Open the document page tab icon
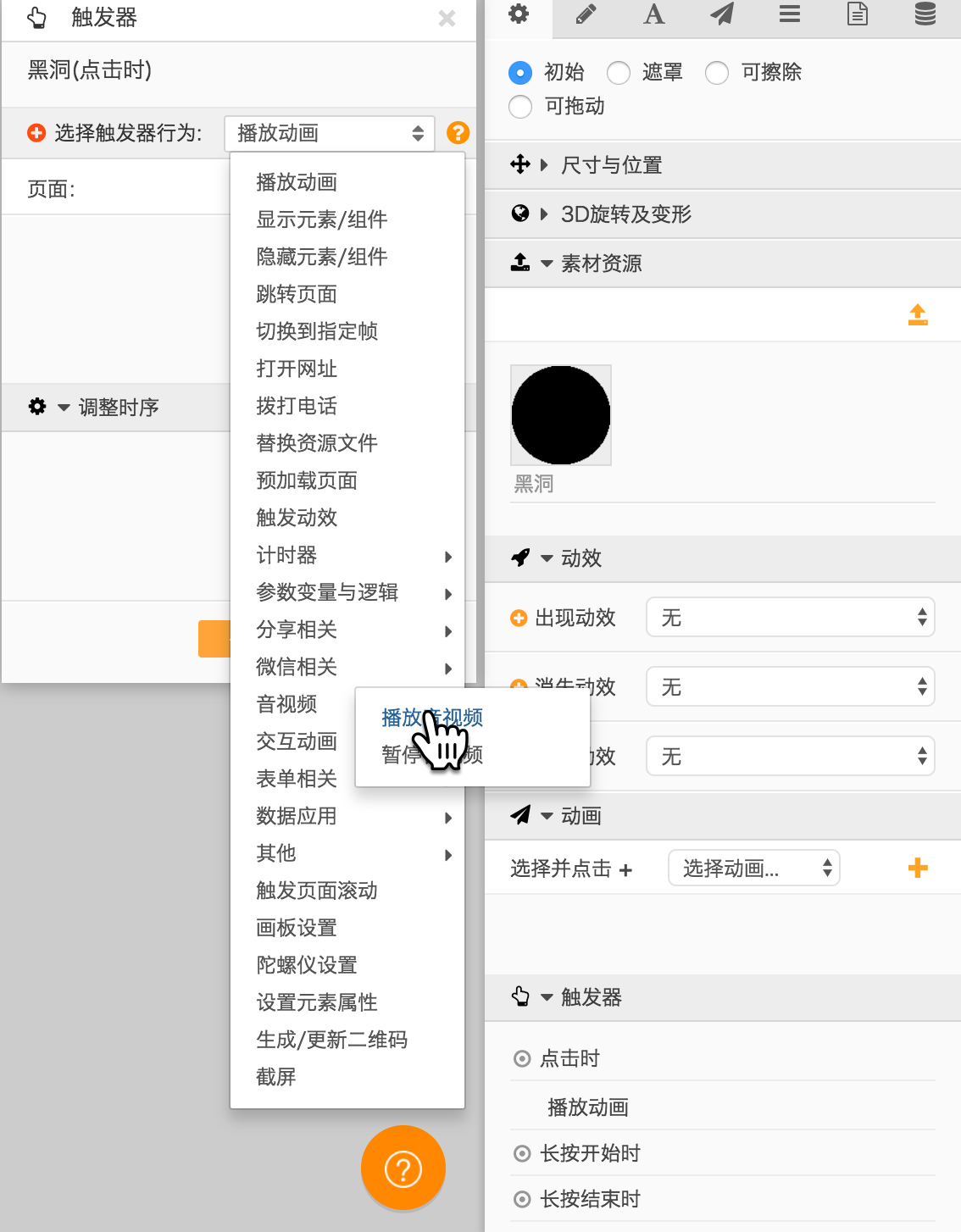Screen dimensions: 961x1232 [x=857, y=14]
